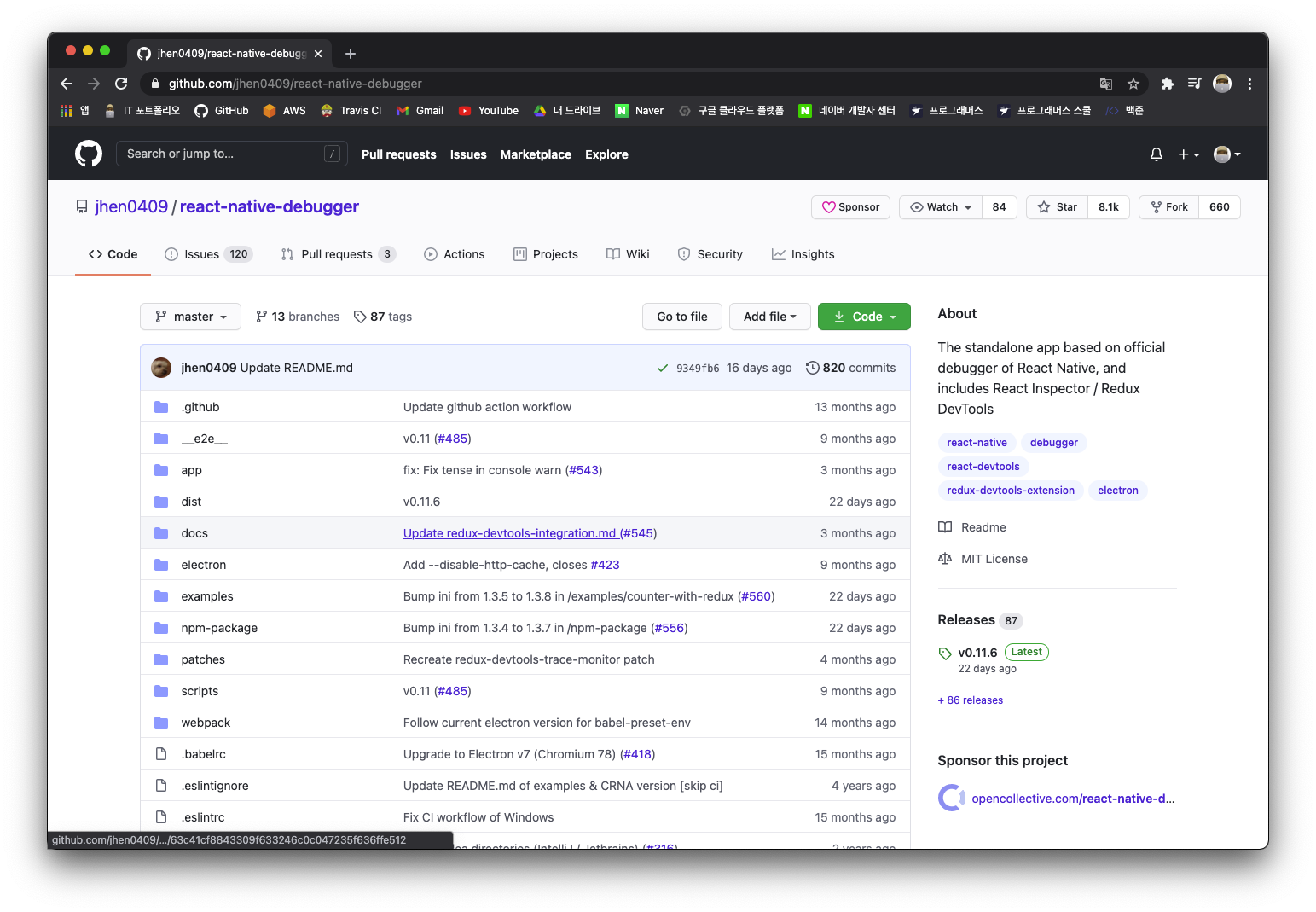This screenshot has width=1316, height=912.
Task: Open AWS bookmark
Action: click(x=285, y=111)
